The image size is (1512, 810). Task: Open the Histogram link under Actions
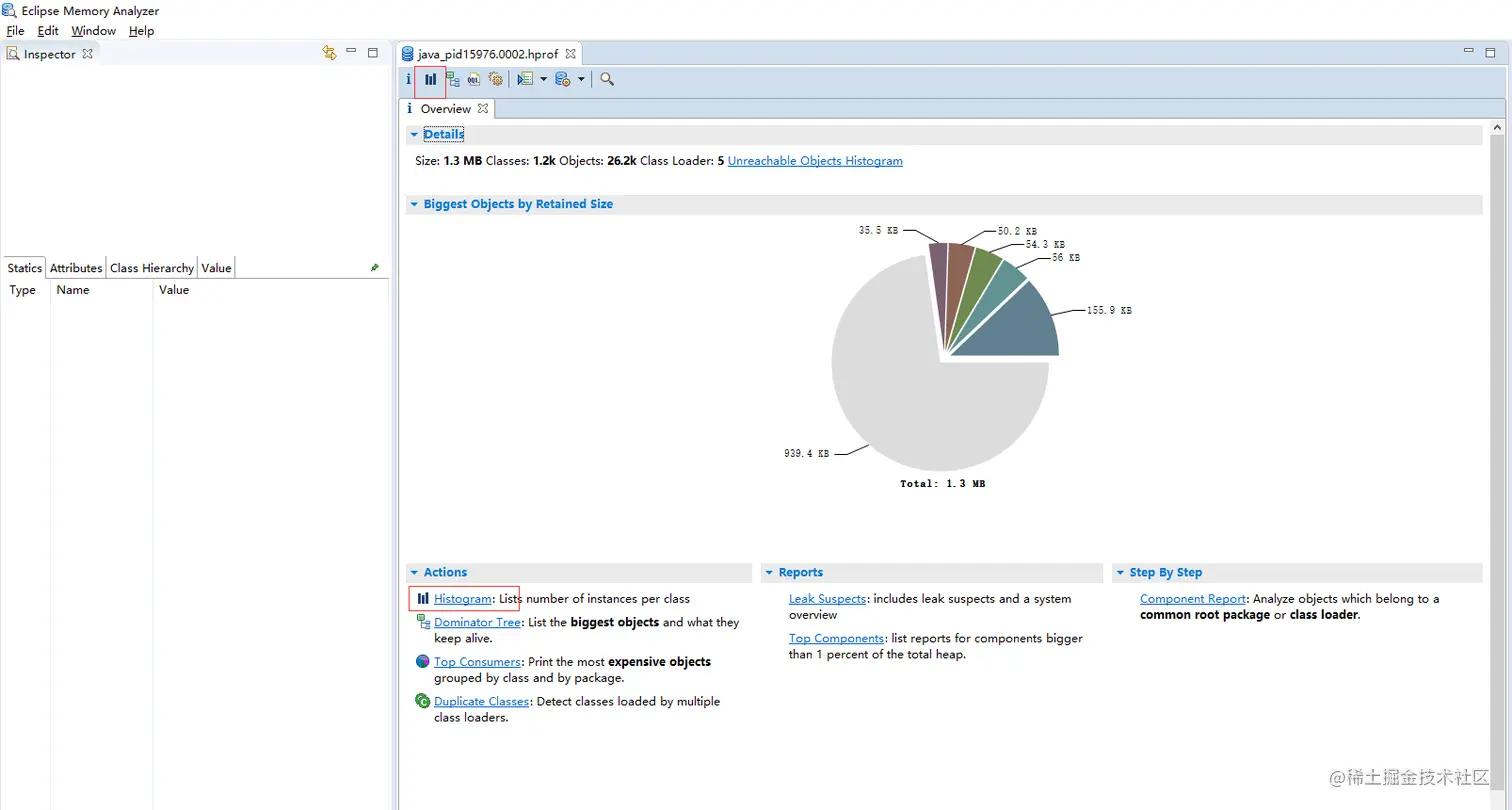point(463,599)
